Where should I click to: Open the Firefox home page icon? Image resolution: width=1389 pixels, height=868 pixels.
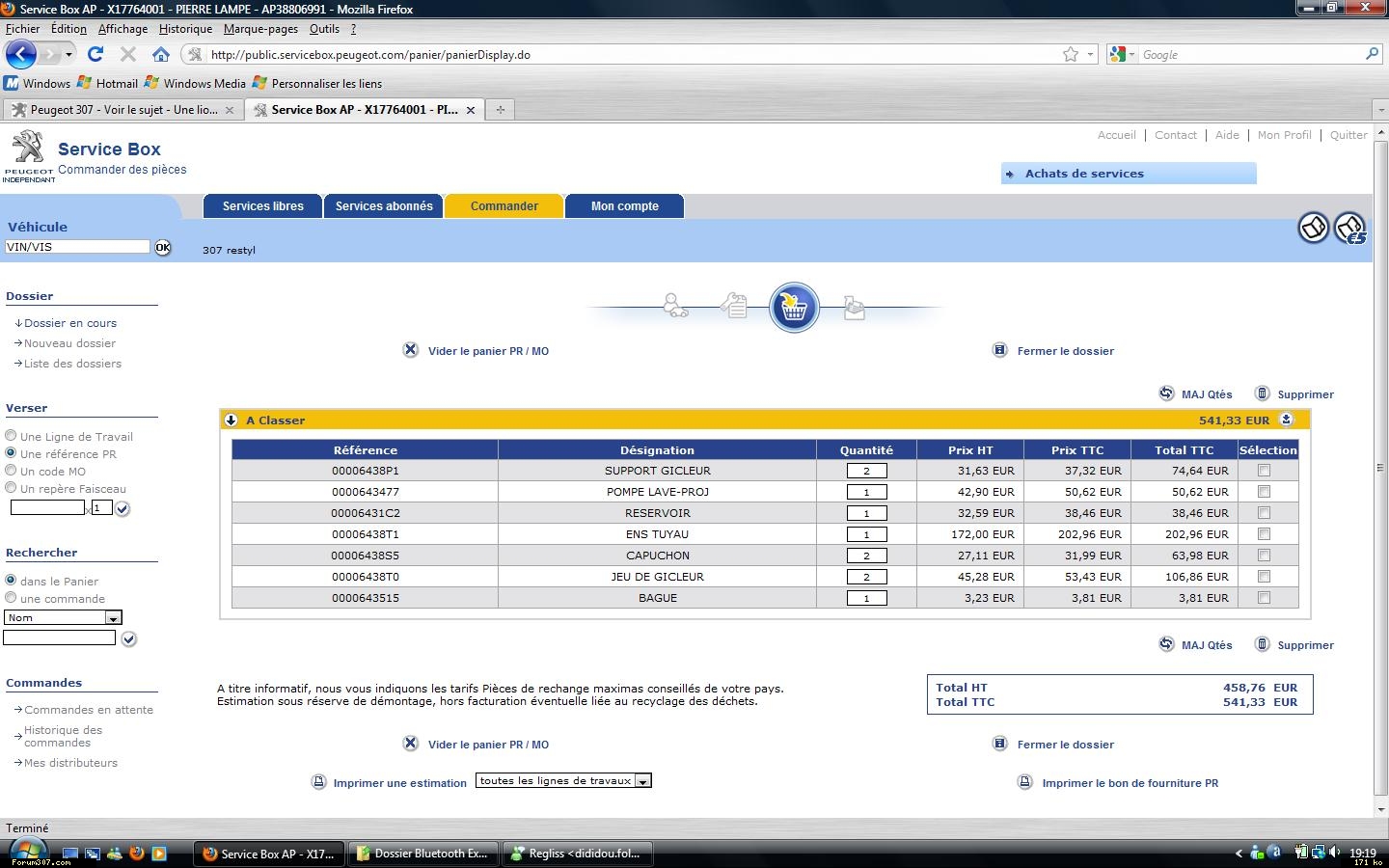point(161,55)
